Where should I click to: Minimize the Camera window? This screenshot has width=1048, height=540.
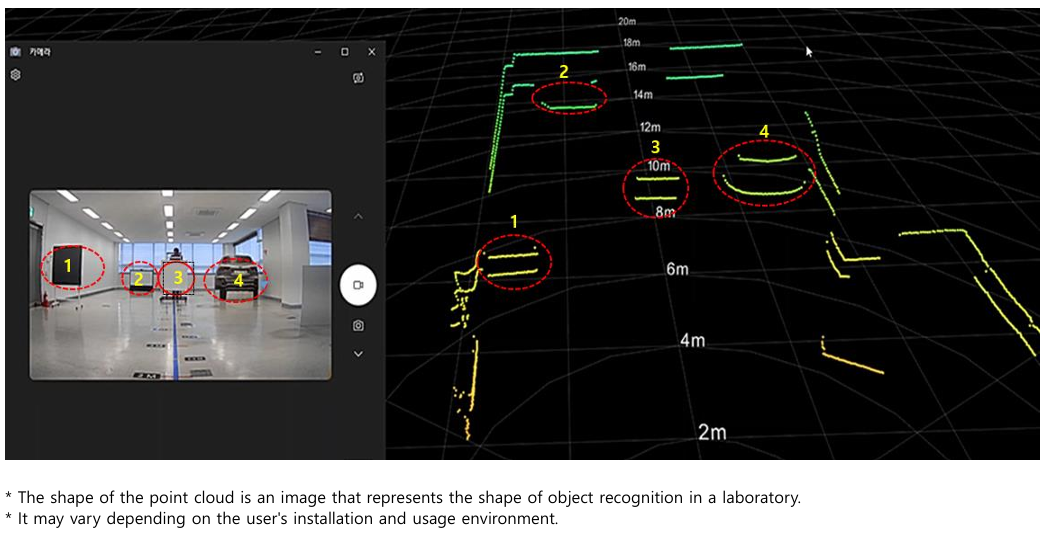[x=317, y=52]
